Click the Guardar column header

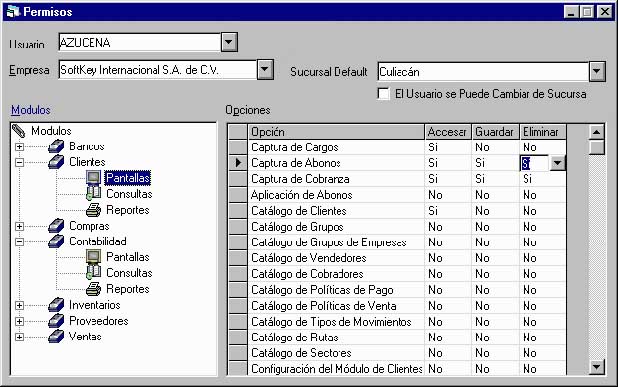click(495, 132)
